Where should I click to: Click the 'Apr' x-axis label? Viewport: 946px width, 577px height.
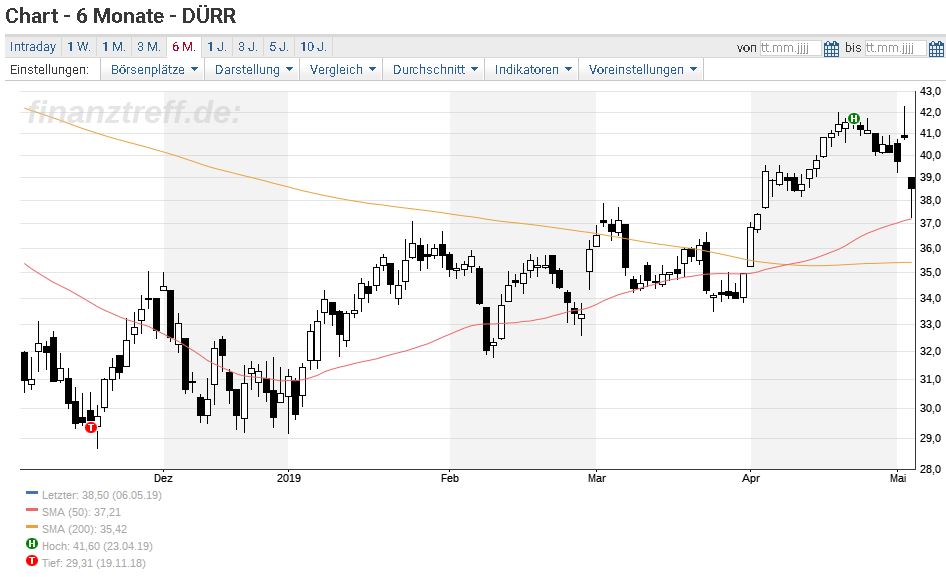[x=751, y=478]
